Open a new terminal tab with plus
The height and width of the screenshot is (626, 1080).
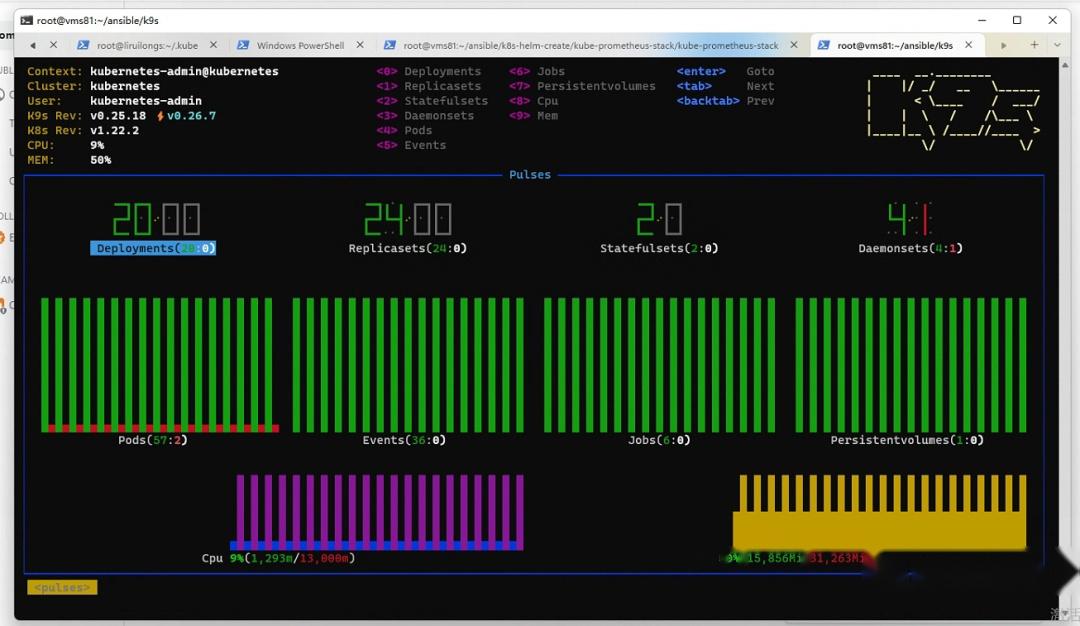[x=1034, y=45]
